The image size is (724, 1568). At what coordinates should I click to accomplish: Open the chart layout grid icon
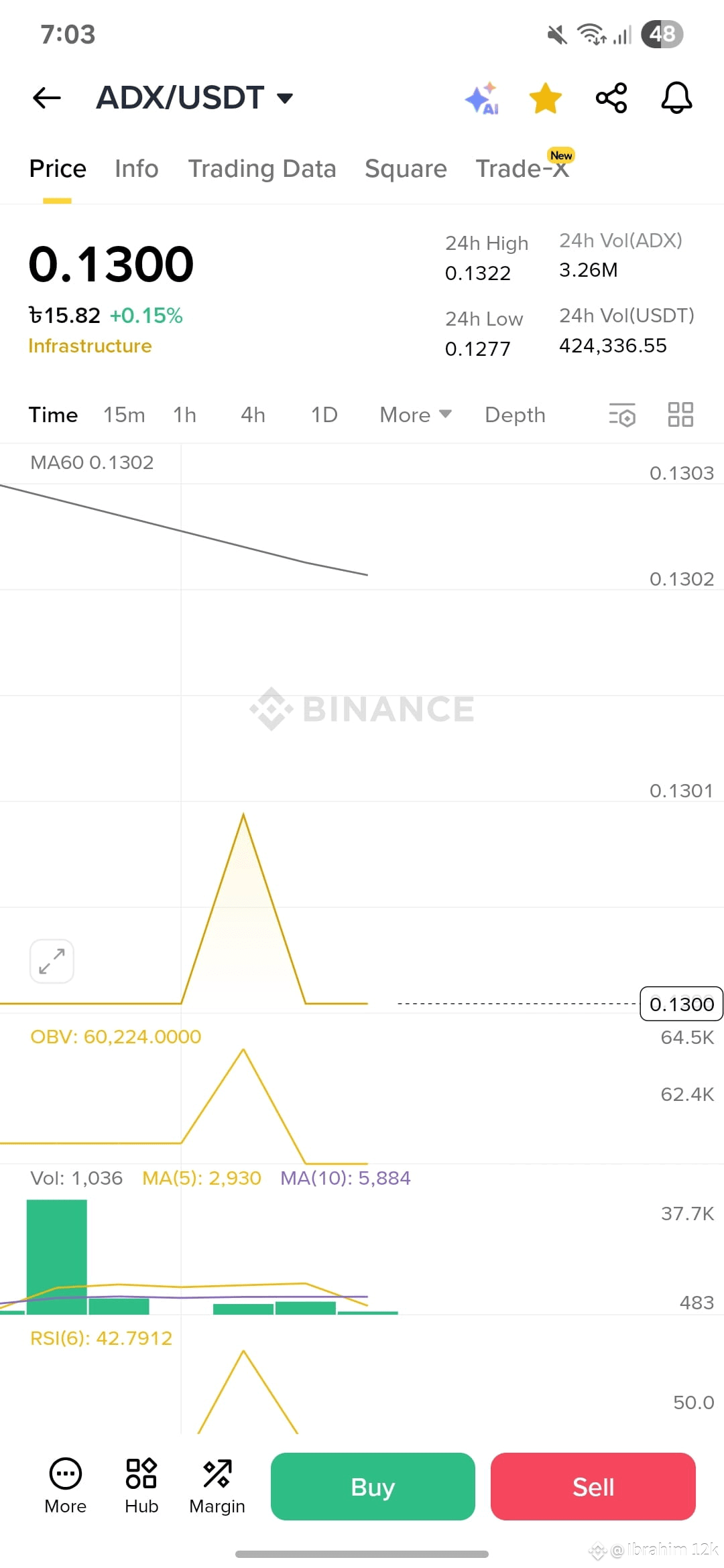[x=680, y=415]
